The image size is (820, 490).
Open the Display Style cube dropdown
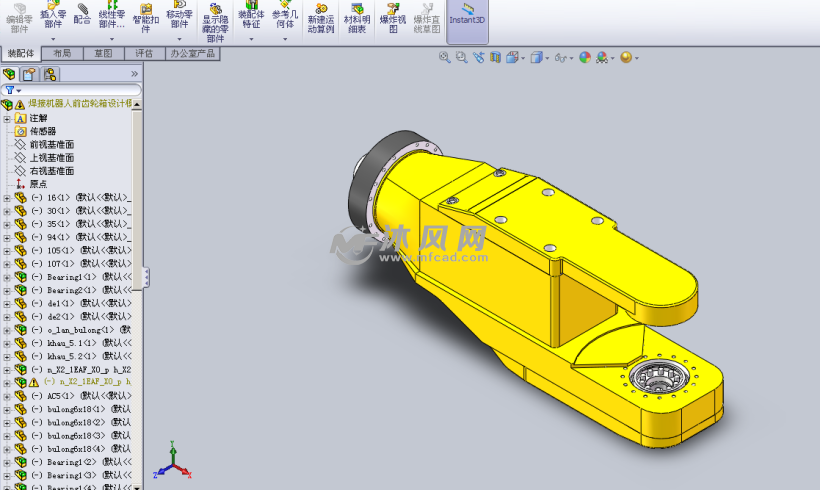(x=538, y=58)
